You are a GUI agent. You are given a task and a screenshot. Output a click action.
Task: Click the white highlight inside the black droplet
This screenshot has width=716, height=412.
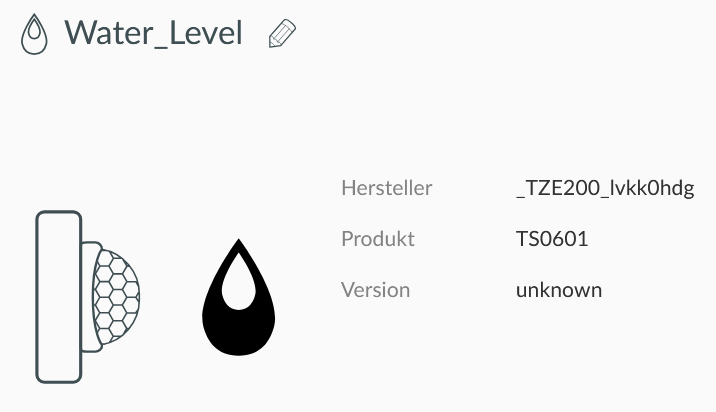(238, 292)
